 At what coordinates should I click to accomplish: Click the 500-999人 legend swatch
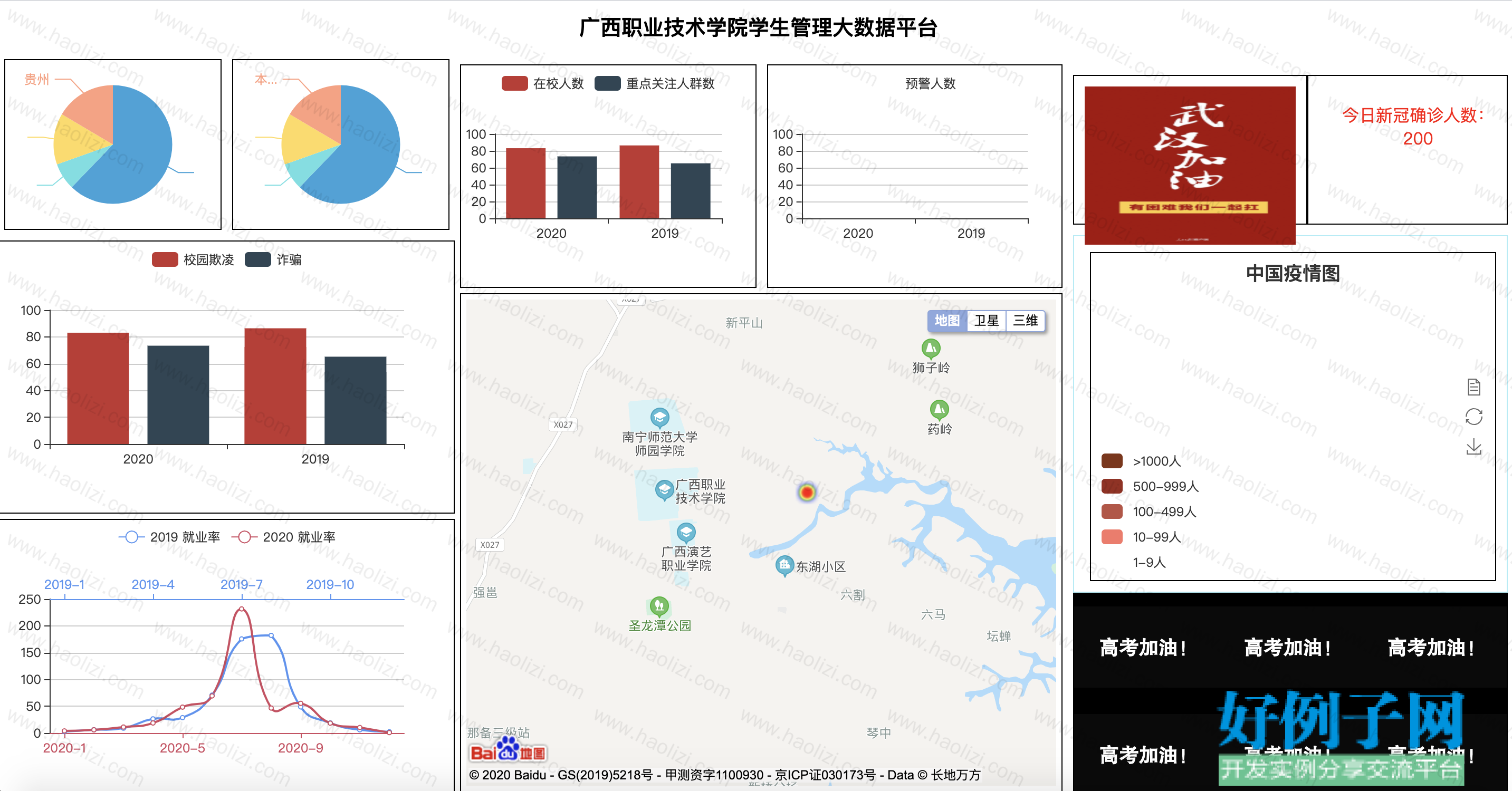click(1112, 486)
